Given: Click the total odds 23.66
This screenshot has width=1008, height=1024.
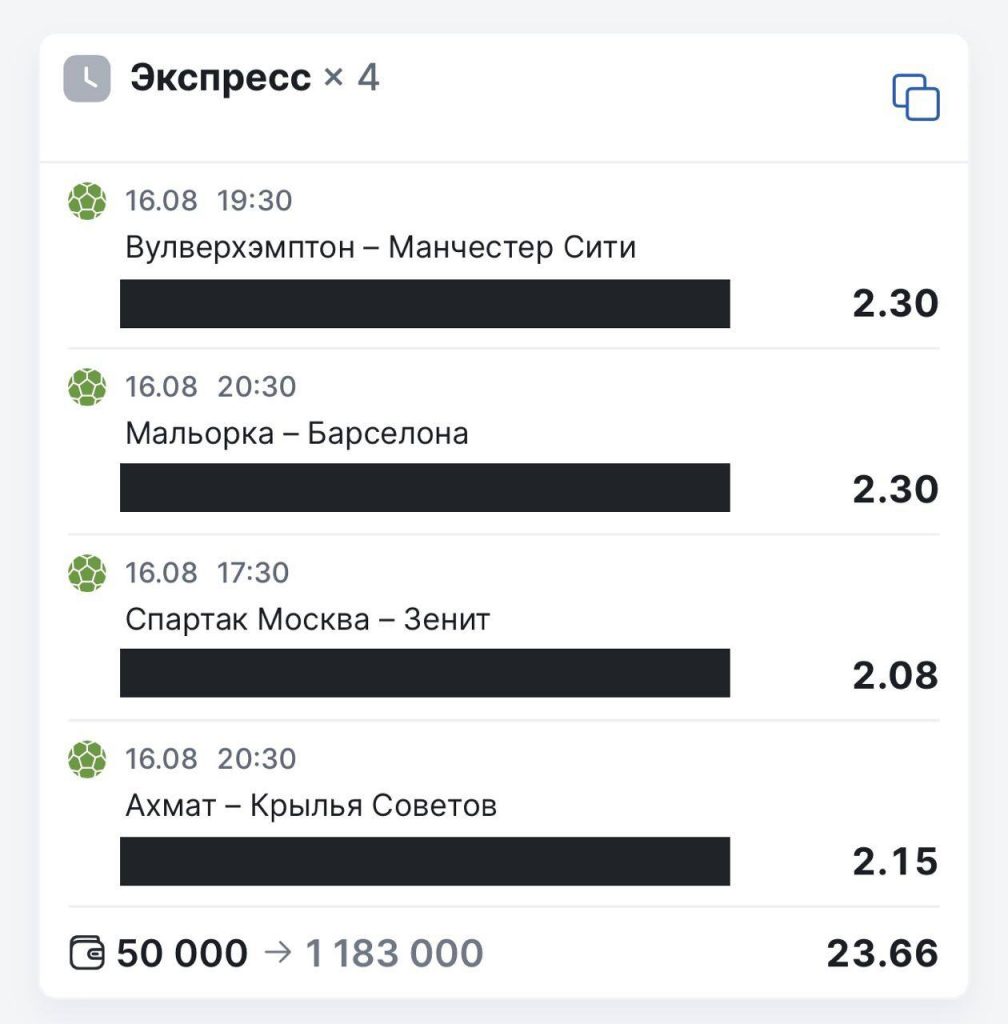Looking at the screenshot, I should point(883,953).
